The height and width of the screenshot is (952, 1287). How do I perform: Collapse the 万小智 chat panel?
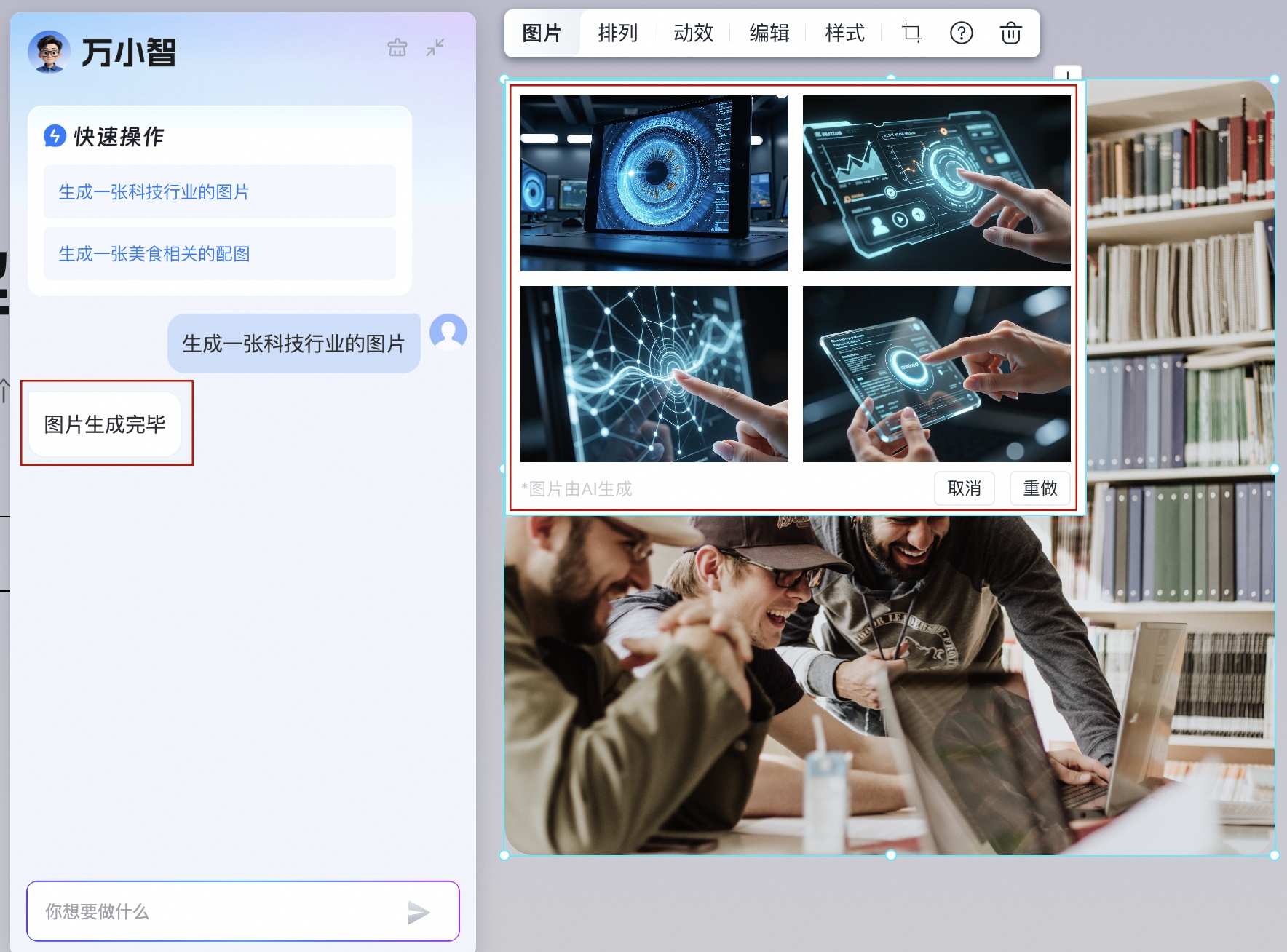pos(435,48)
